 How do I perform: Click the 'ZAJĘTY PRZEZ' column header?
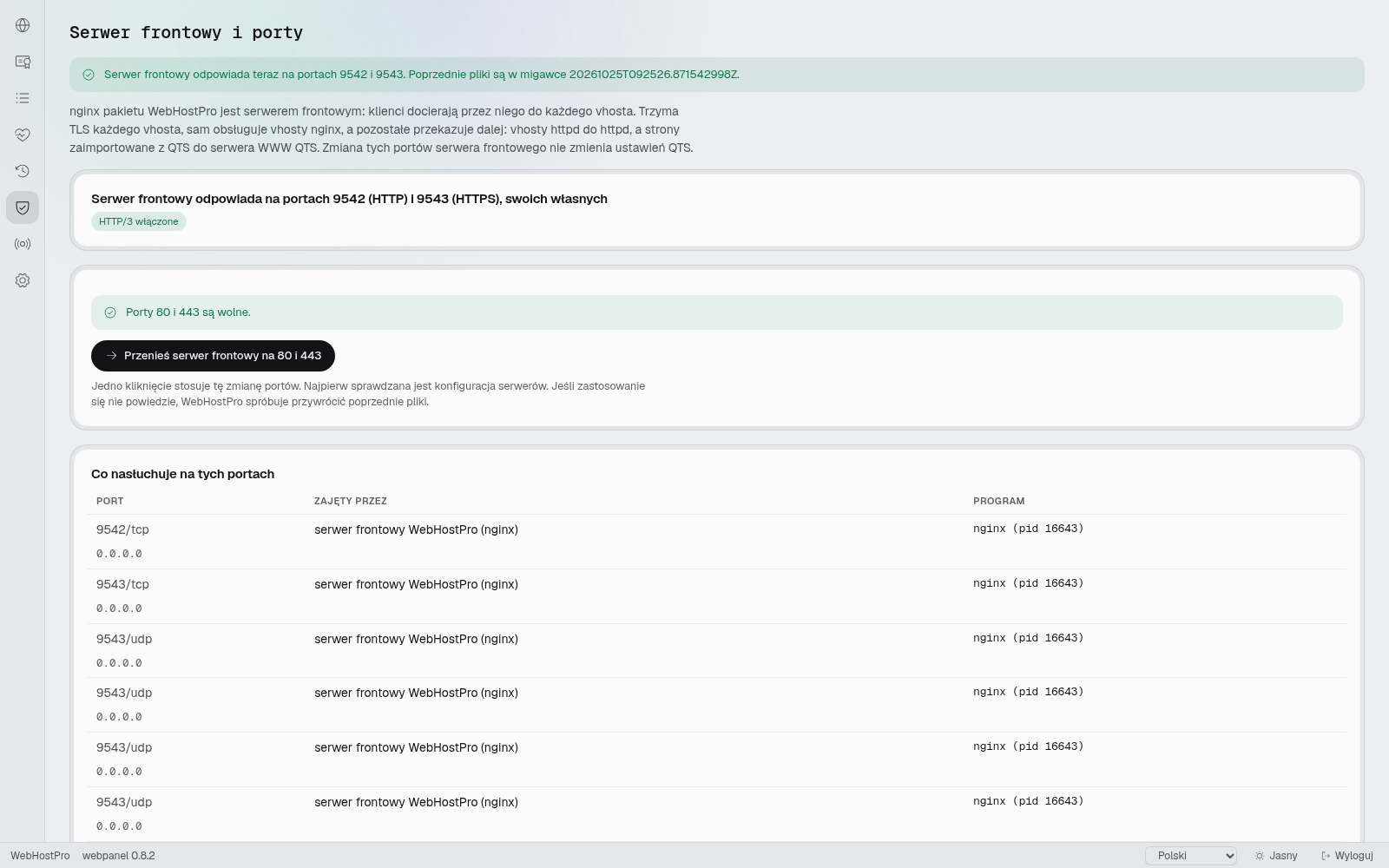[x=351, y=501]
